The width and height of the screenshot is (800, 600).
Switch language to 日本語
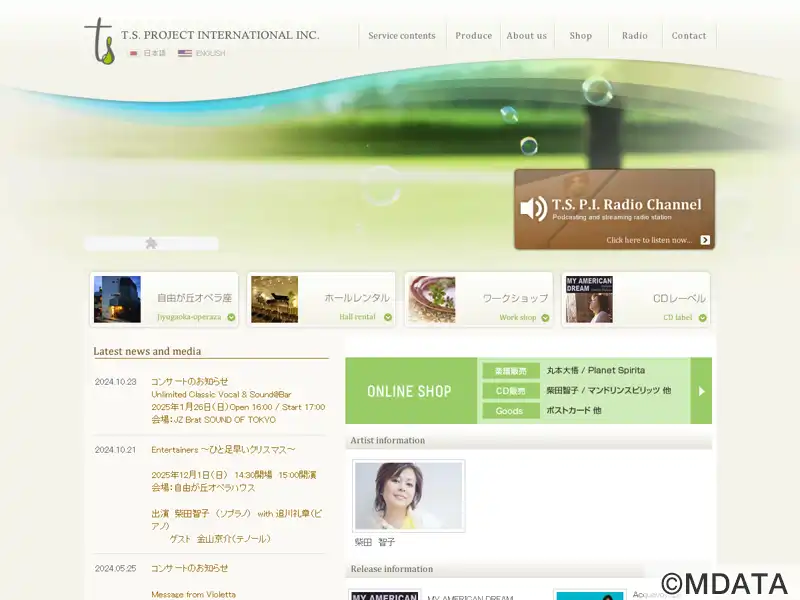pyautogui.click(x=154, y=53)
